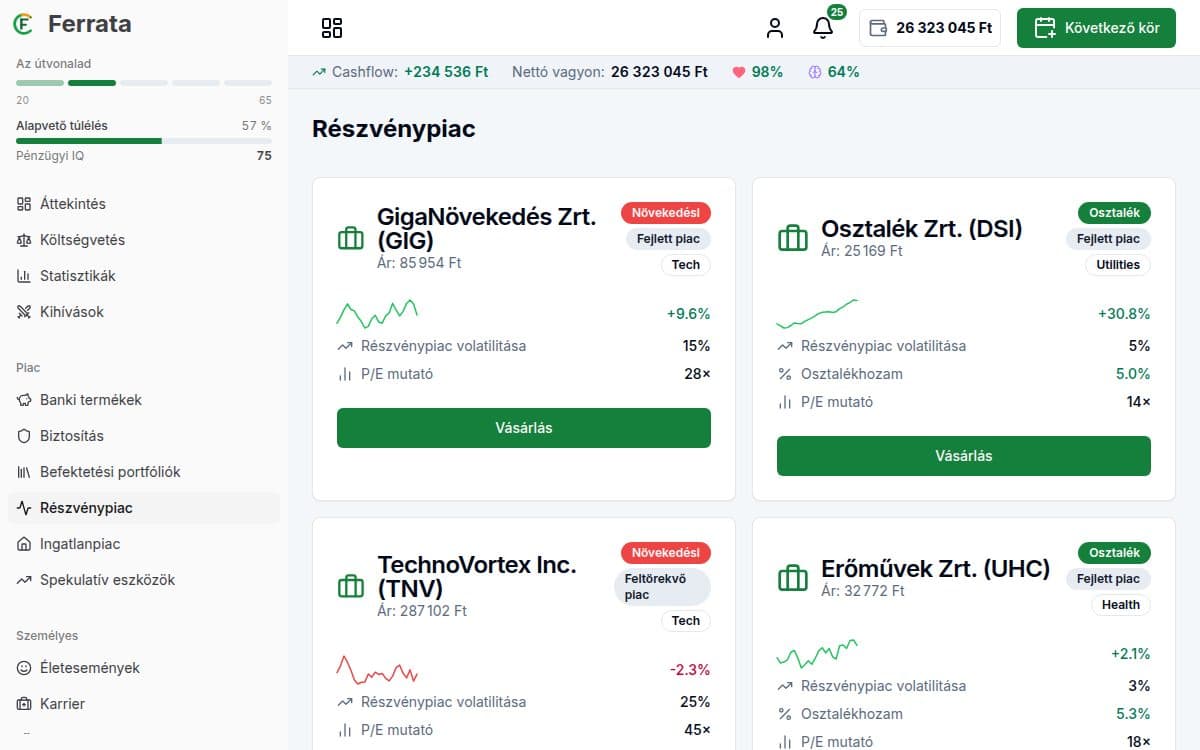Click the Áttekintés sidebar icon
1200x750 pixels.
tap(25, 204)
